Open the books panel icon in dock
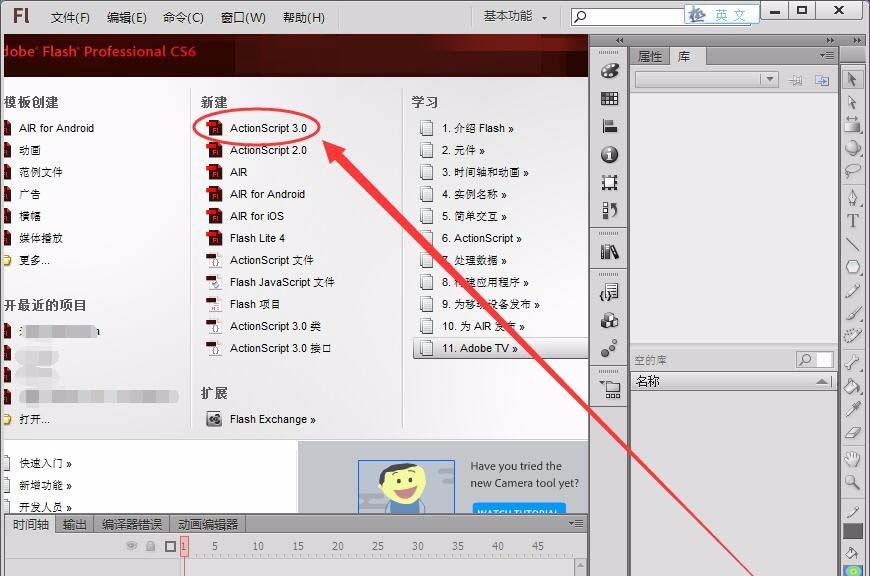This screenshot has width=870, height=576. pyautogui.click(x=609, y=252)
